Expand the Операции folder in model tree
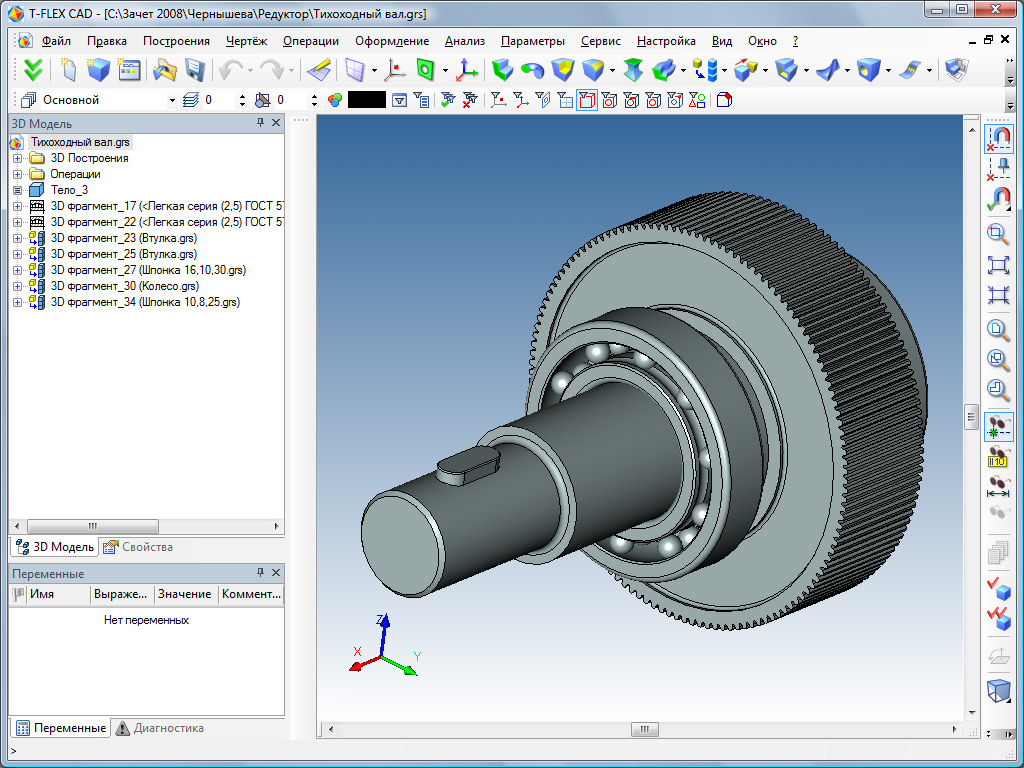The image size is (1024, 768). (17, 174)
